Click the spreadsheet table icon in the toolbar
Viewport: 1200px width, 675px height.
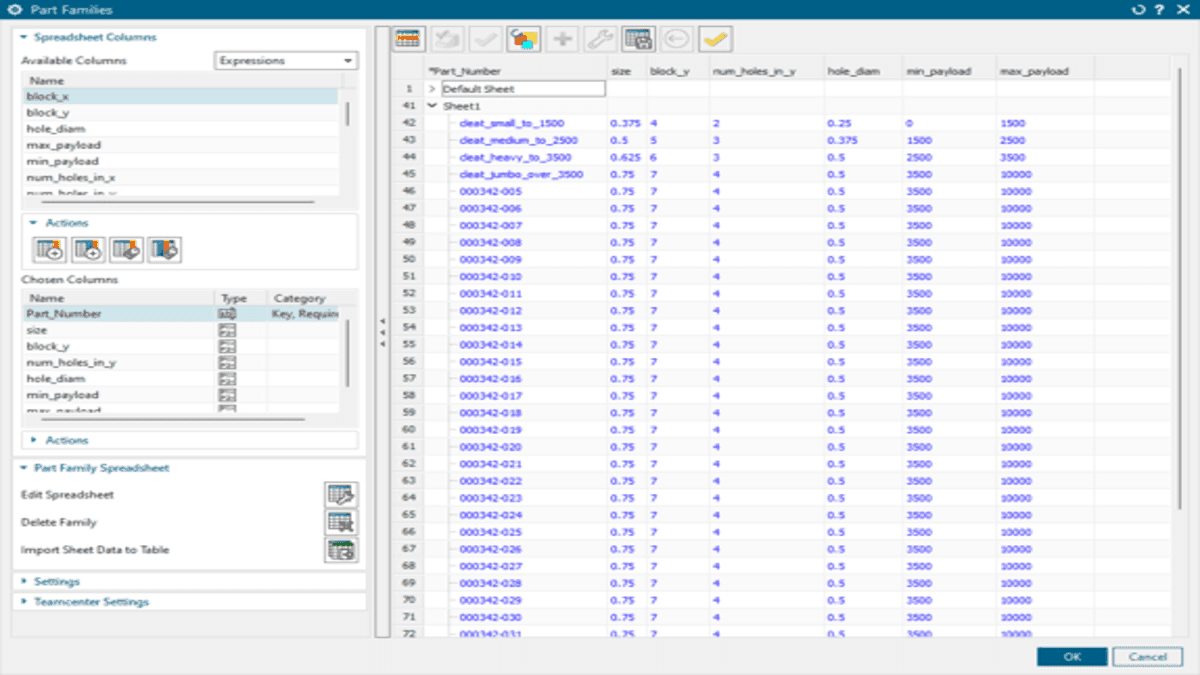click(x=408, y=39)
